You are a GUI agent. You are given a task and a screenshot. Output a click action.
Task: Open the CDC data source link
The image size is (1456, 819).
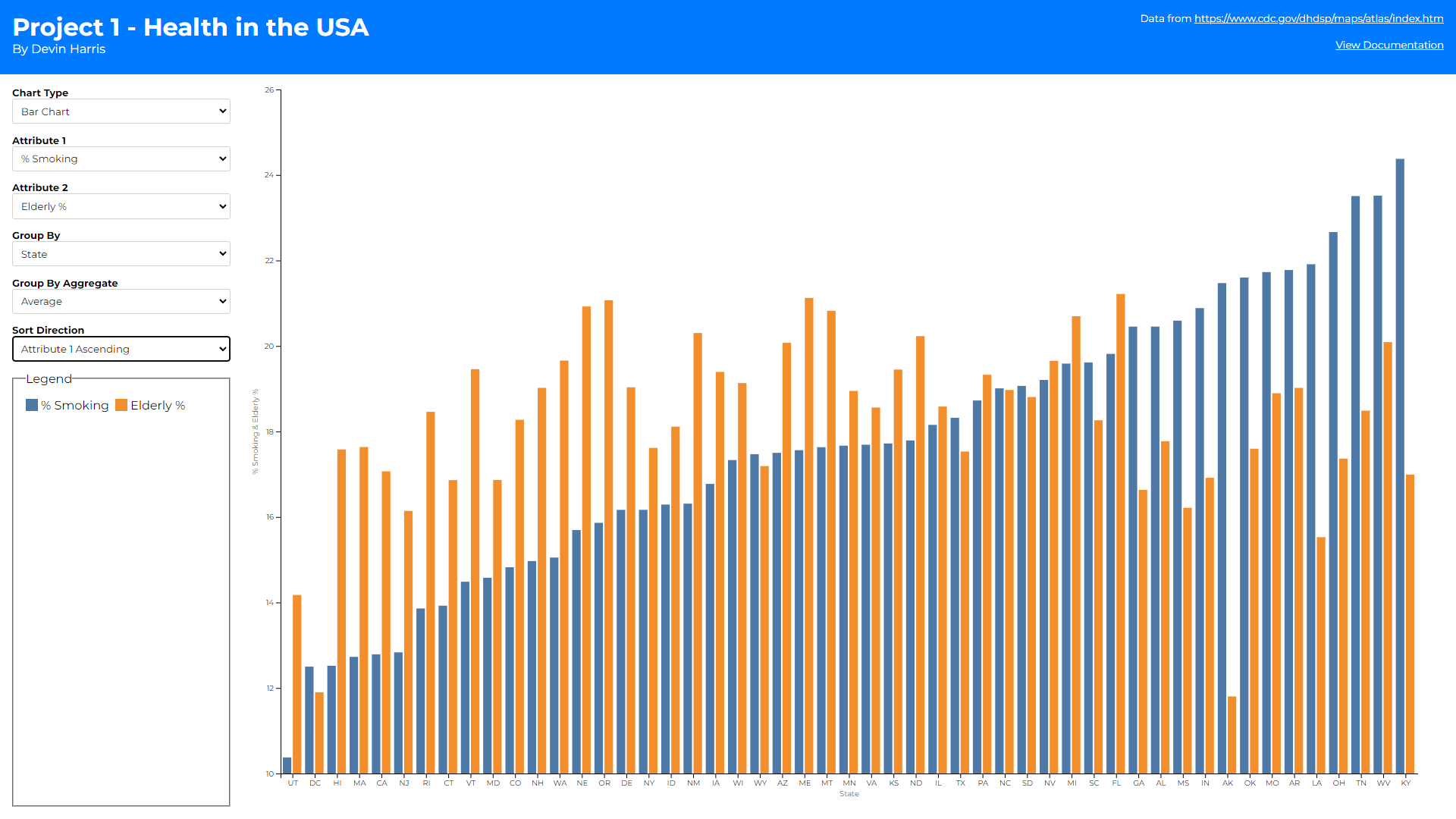click(1318, 18)
